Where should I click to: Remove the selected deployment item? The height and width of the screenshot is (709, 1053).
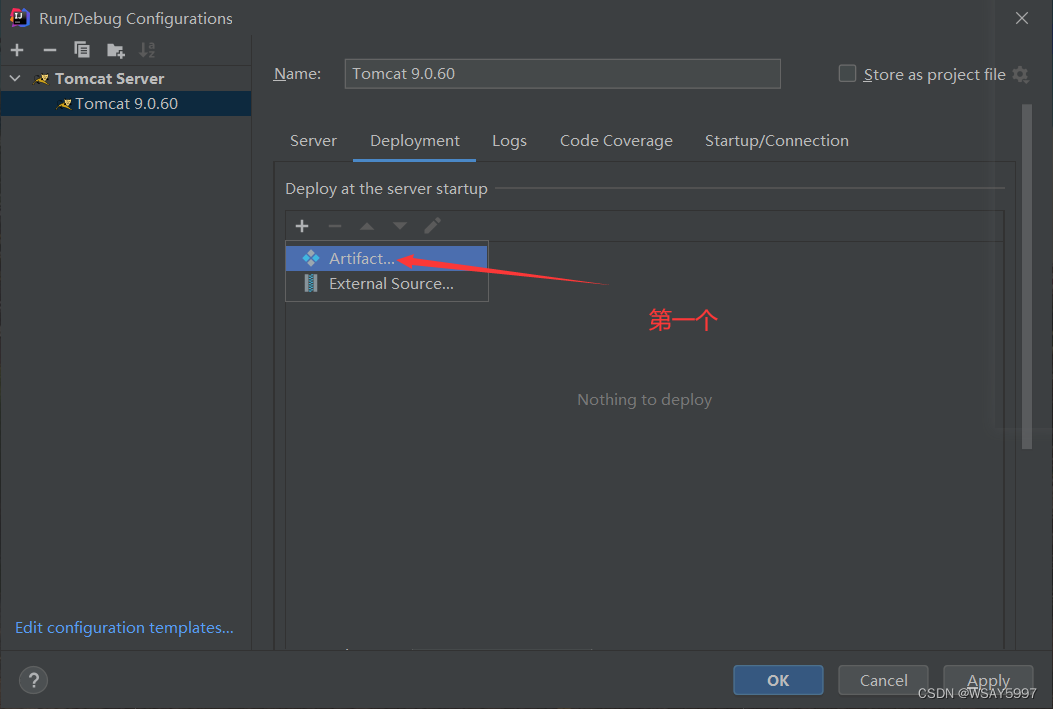334,226
